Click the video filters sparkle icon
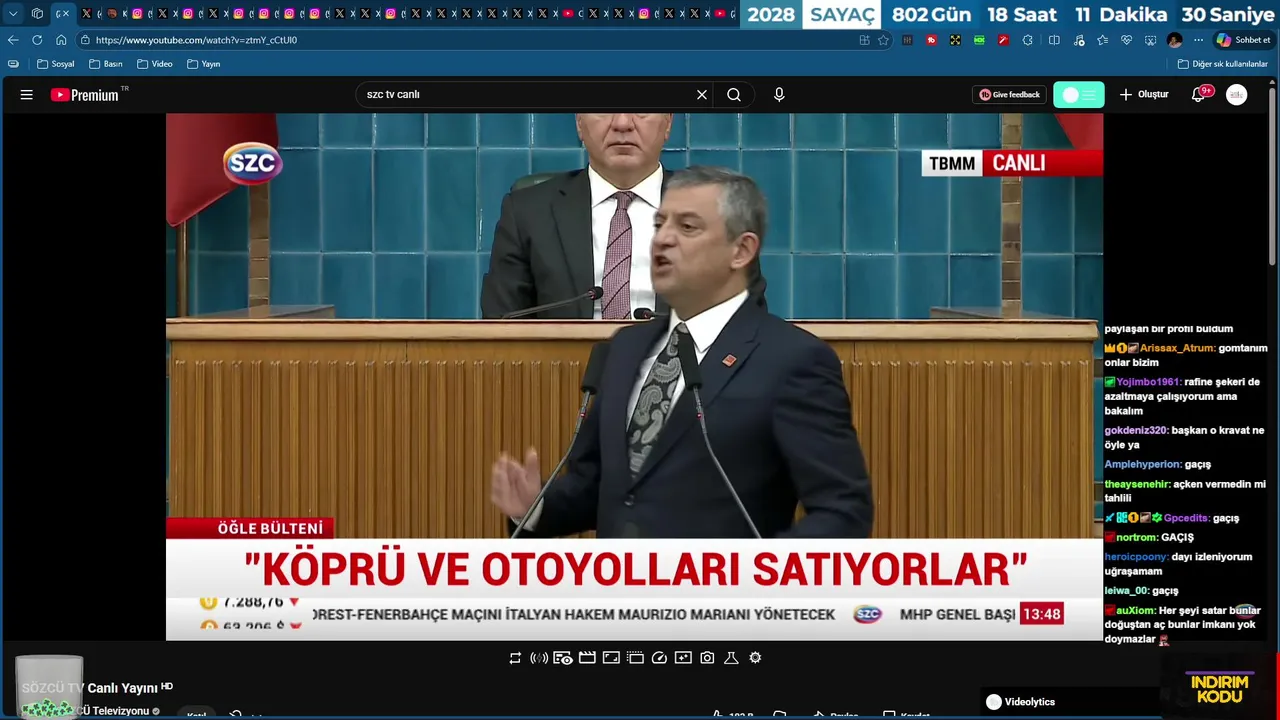Viewport: 1280px width, 720px height. 683,658
